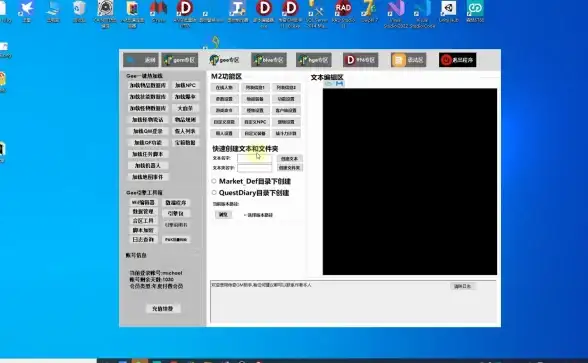Image resolution: width=588 pixels, height=363 pixels.
Task: Open the 日志查询 tool
Action: click(143, 240)
